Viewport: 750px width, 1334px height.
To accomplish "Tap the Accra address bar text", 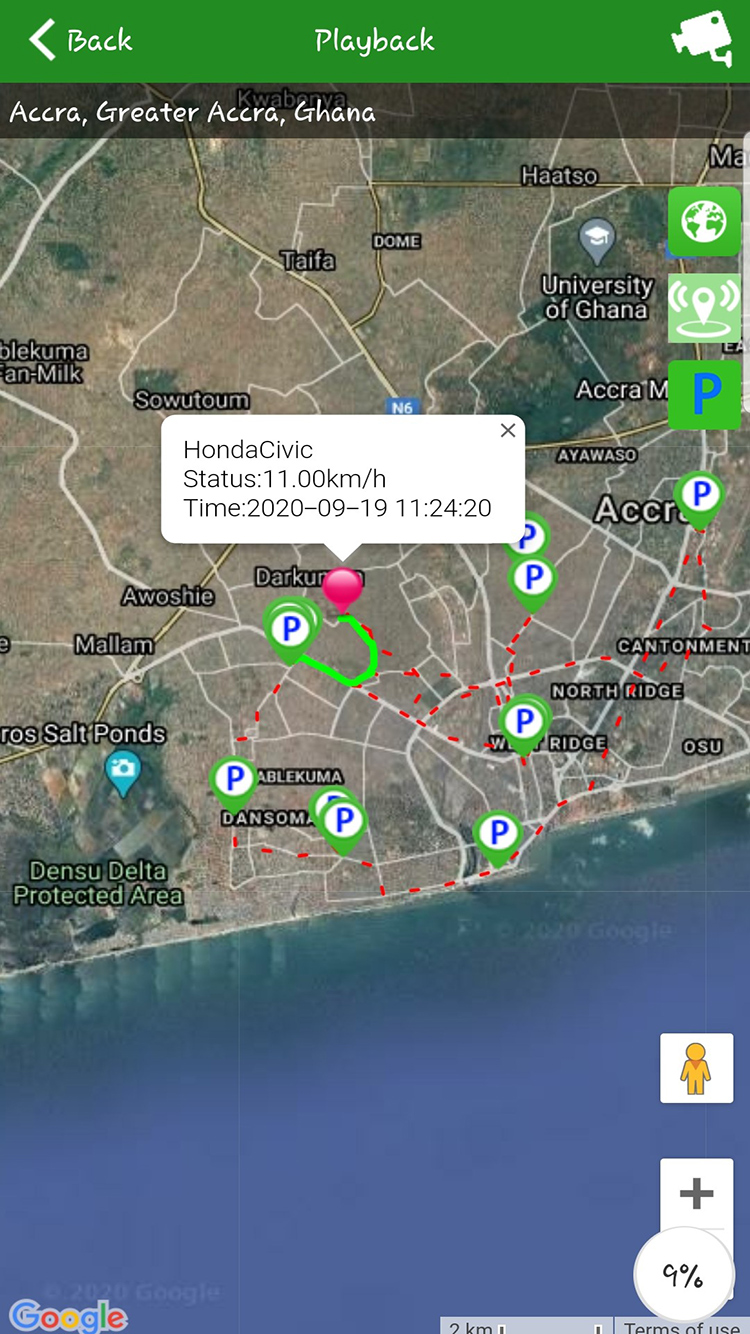I will click(193, 111).
